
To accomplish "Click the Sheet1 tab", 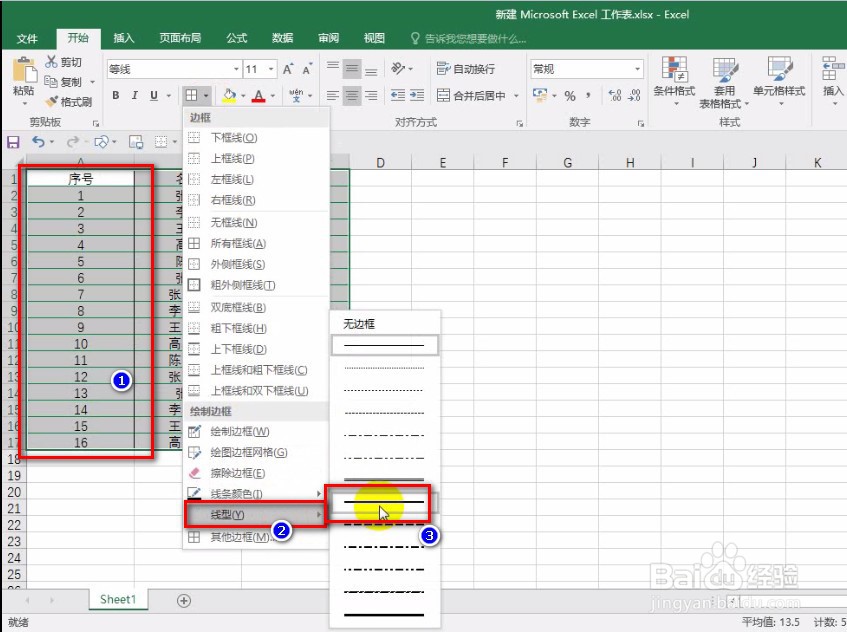I will 117,599.
